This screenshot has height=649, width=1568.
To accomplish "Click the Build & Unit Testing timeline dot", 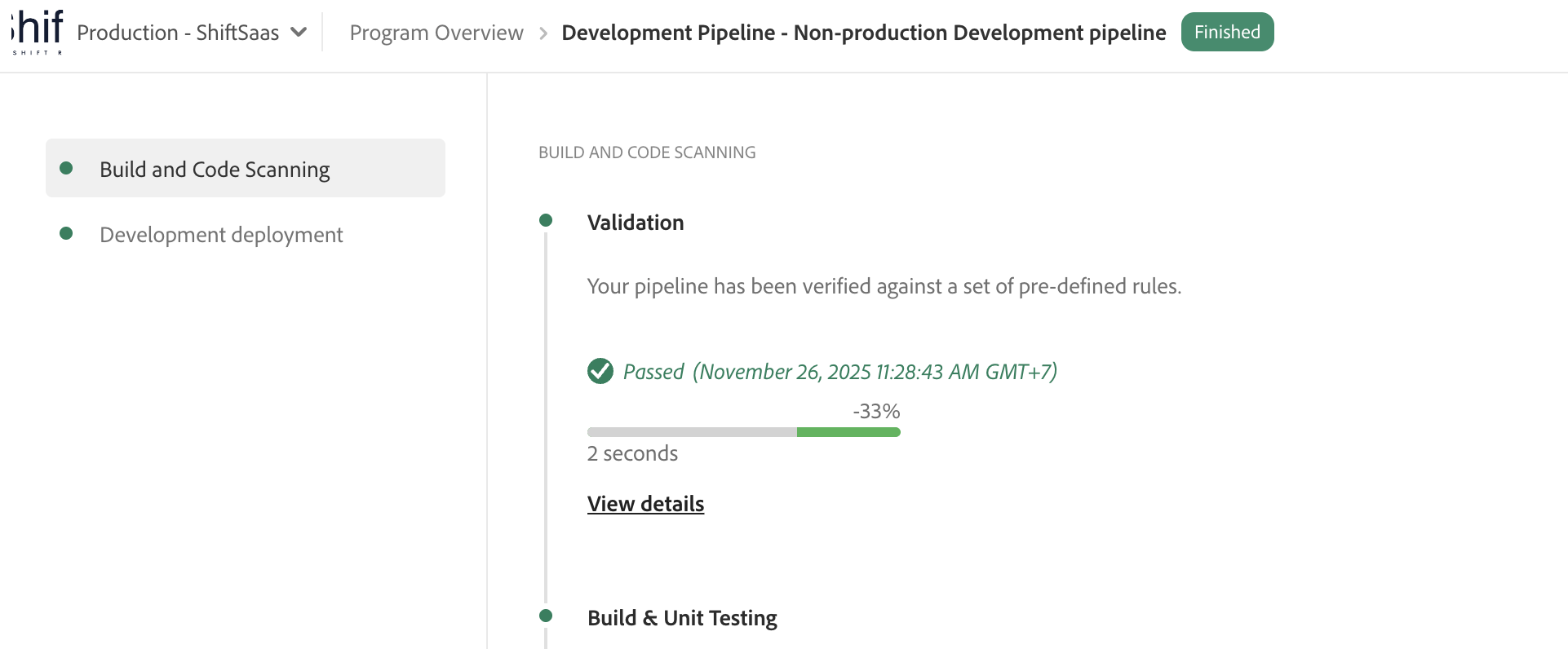I will click(546, 616).
